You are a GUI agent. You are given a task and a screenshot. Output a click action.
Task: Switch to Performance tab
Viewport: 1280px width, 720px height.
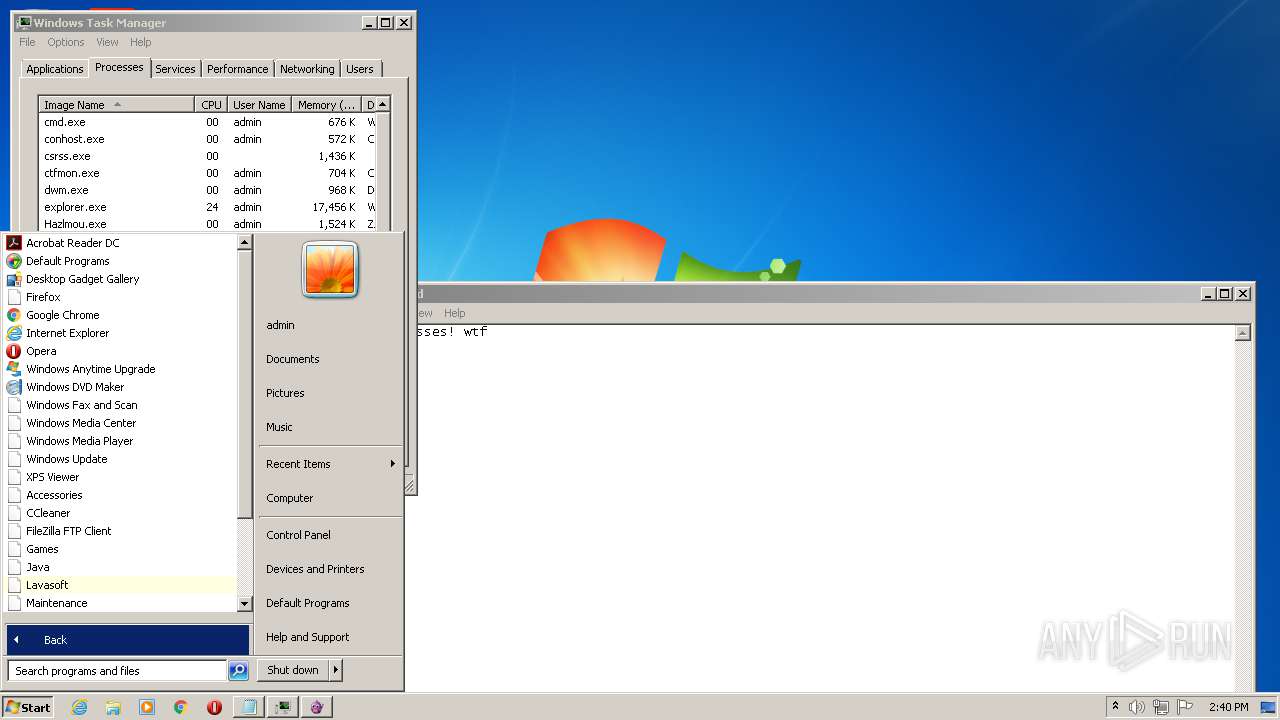pos(237,69)
